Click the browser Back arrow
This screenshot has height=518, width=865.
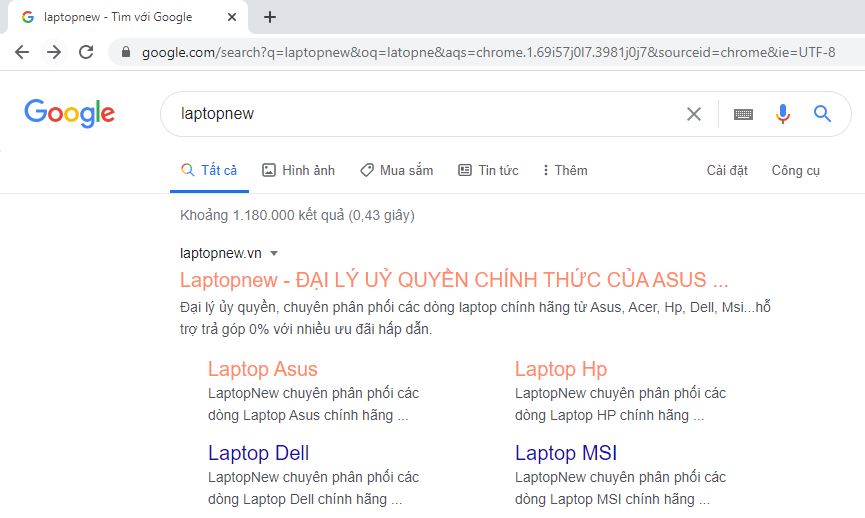(22, 52)
